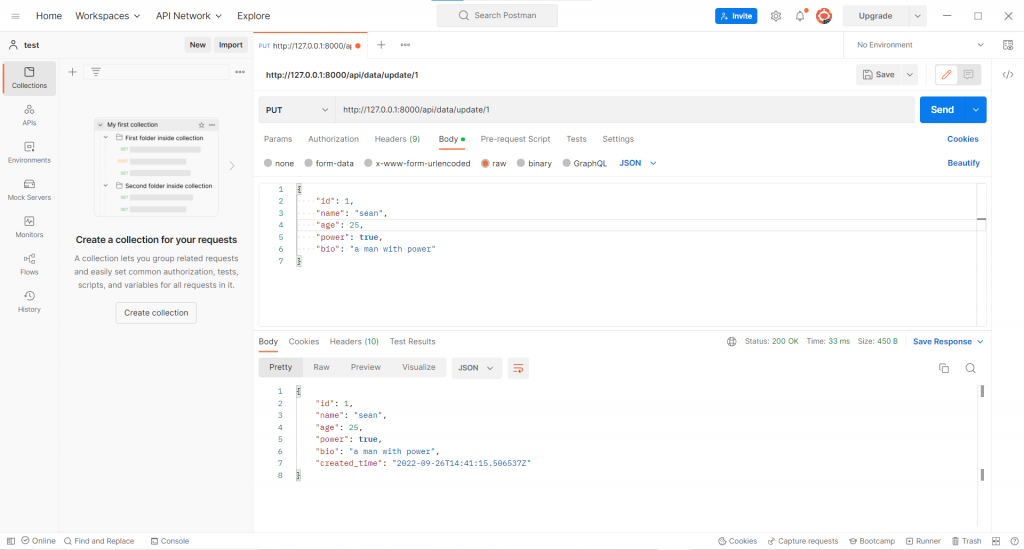Click the plus icon to add a collection
Screen dimensions: 1024x550
click(72, 72)
